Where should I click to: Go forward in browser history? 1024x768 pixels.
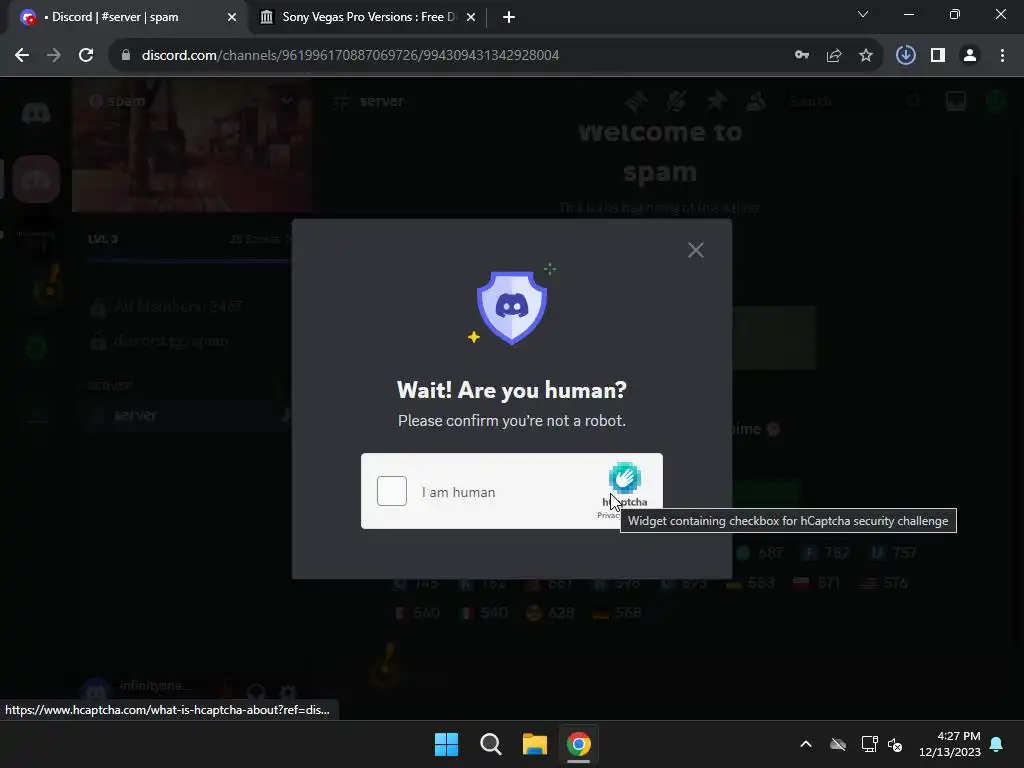[x=54, y=55]
